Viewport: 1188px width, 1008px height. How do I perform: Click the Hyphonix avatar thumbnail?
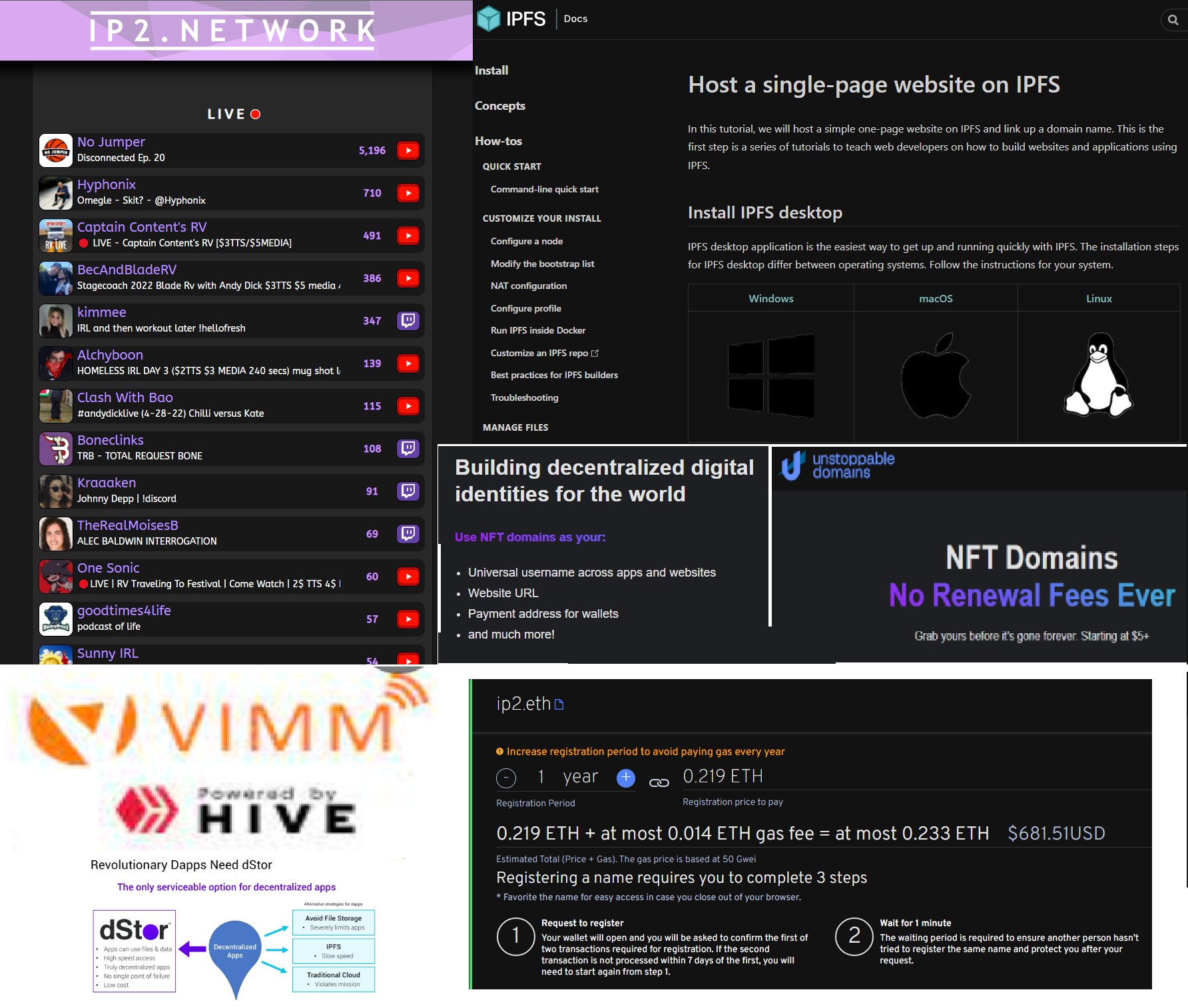[56, 193]
